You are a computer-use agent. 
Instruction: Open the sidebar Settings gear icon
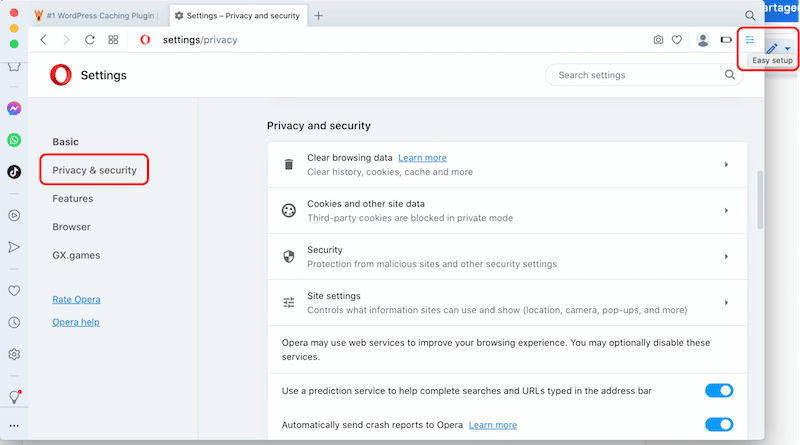(x=14, y=354)
